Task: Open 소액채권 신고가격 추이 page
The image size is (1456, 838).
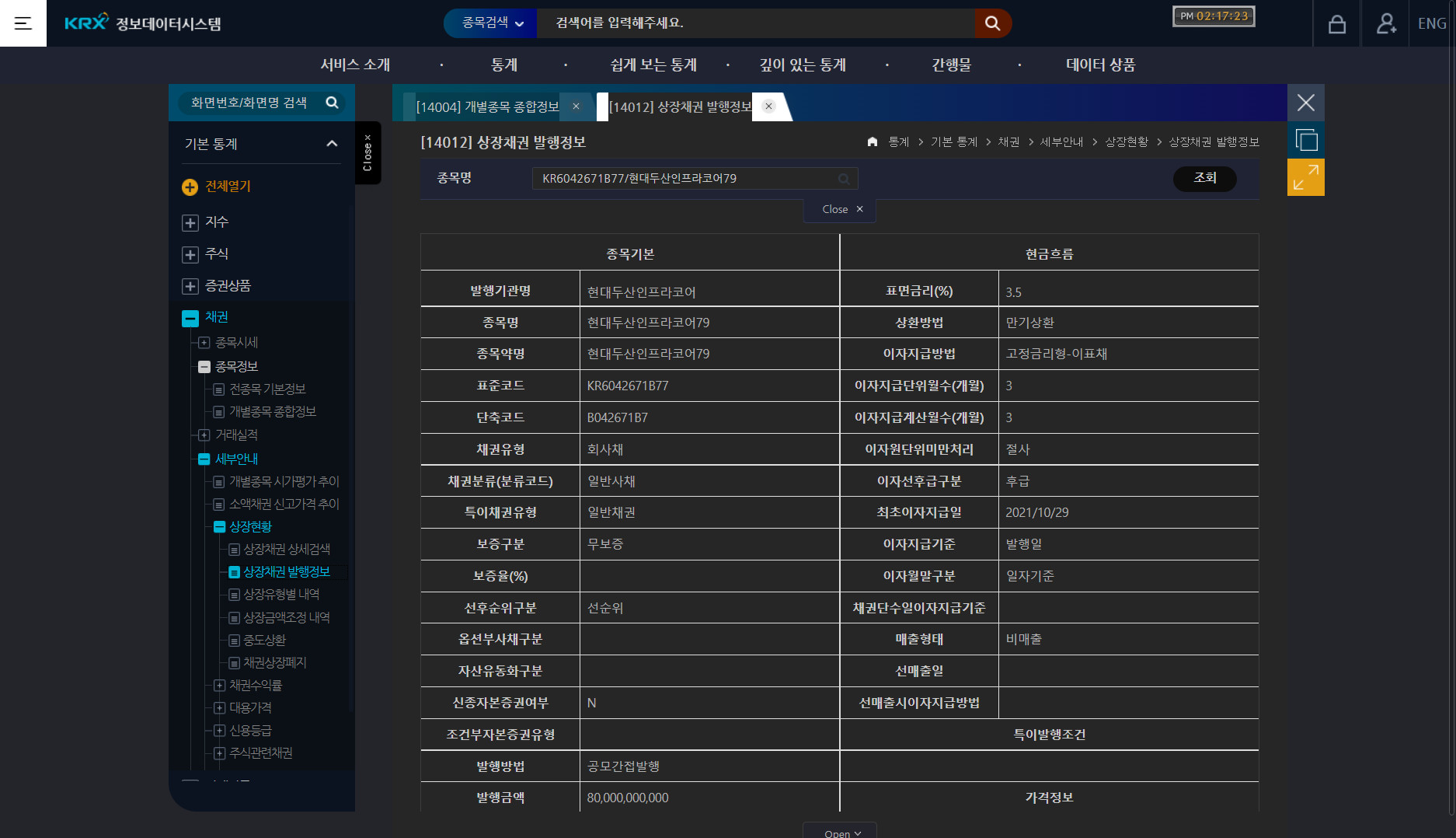Action: [284, 504]
